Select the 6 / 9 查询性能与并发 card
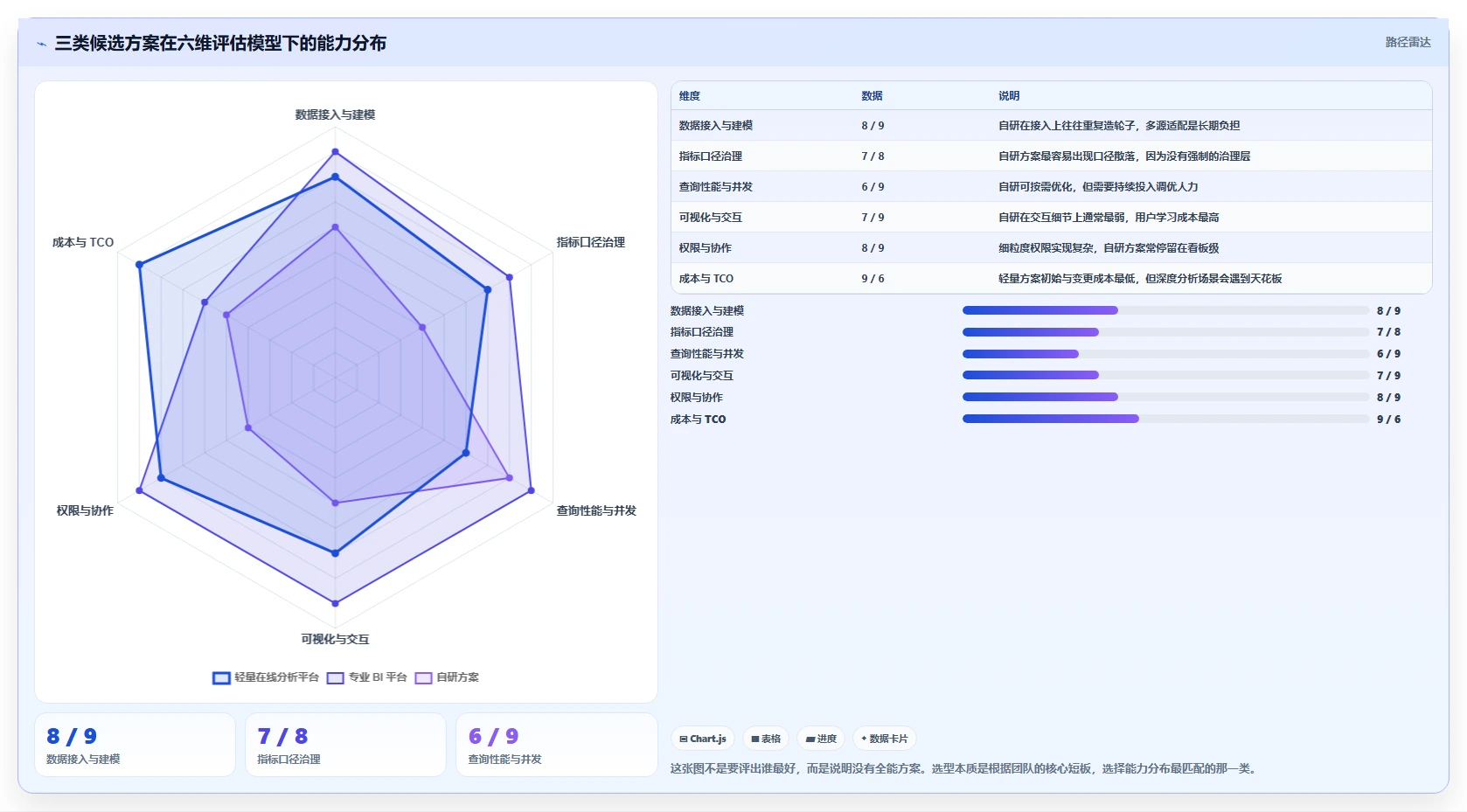 pos(556,745)
